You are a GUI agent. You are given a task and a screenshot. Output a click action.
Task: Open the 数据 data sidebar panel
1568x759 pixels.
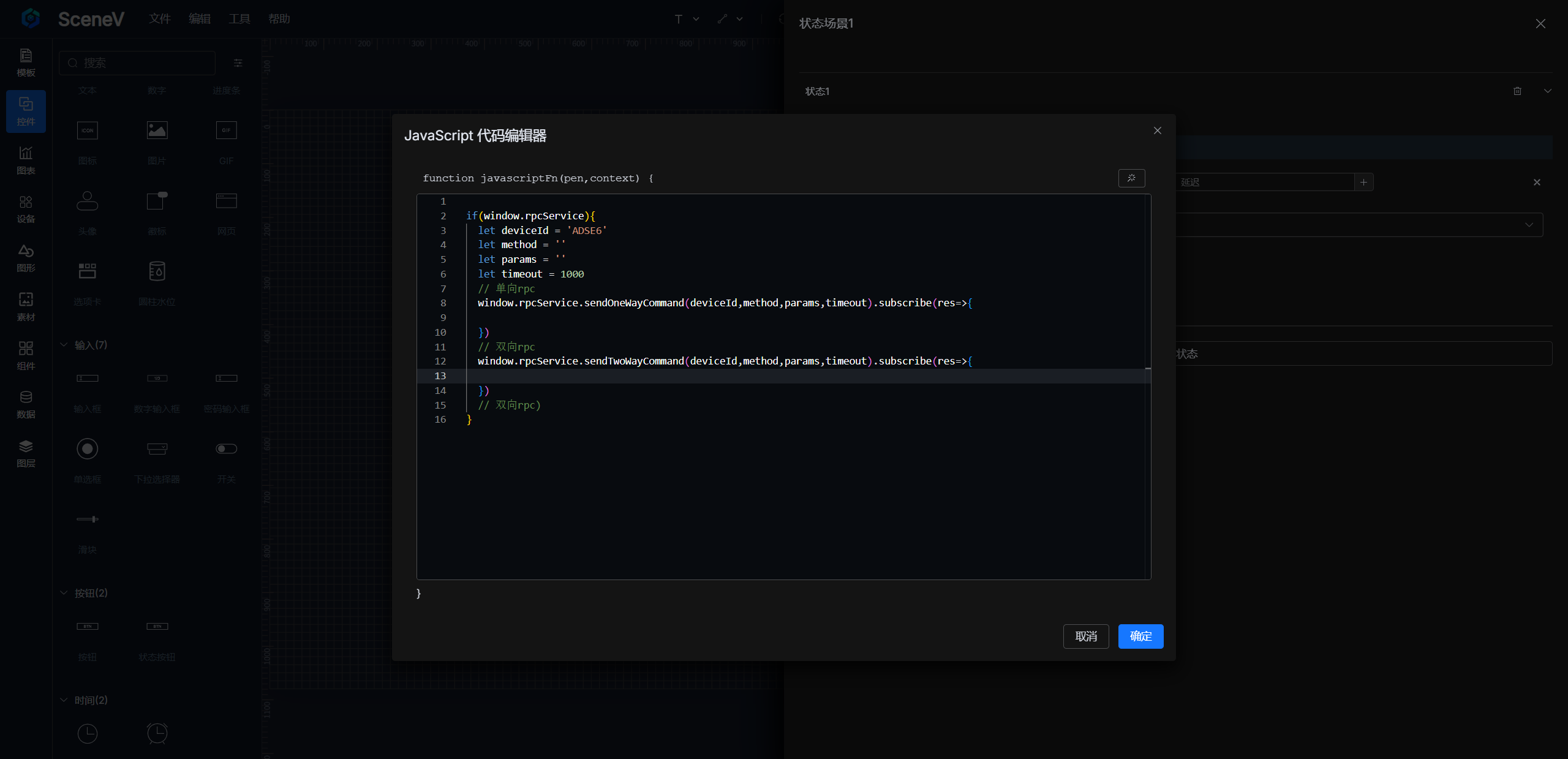26,404
